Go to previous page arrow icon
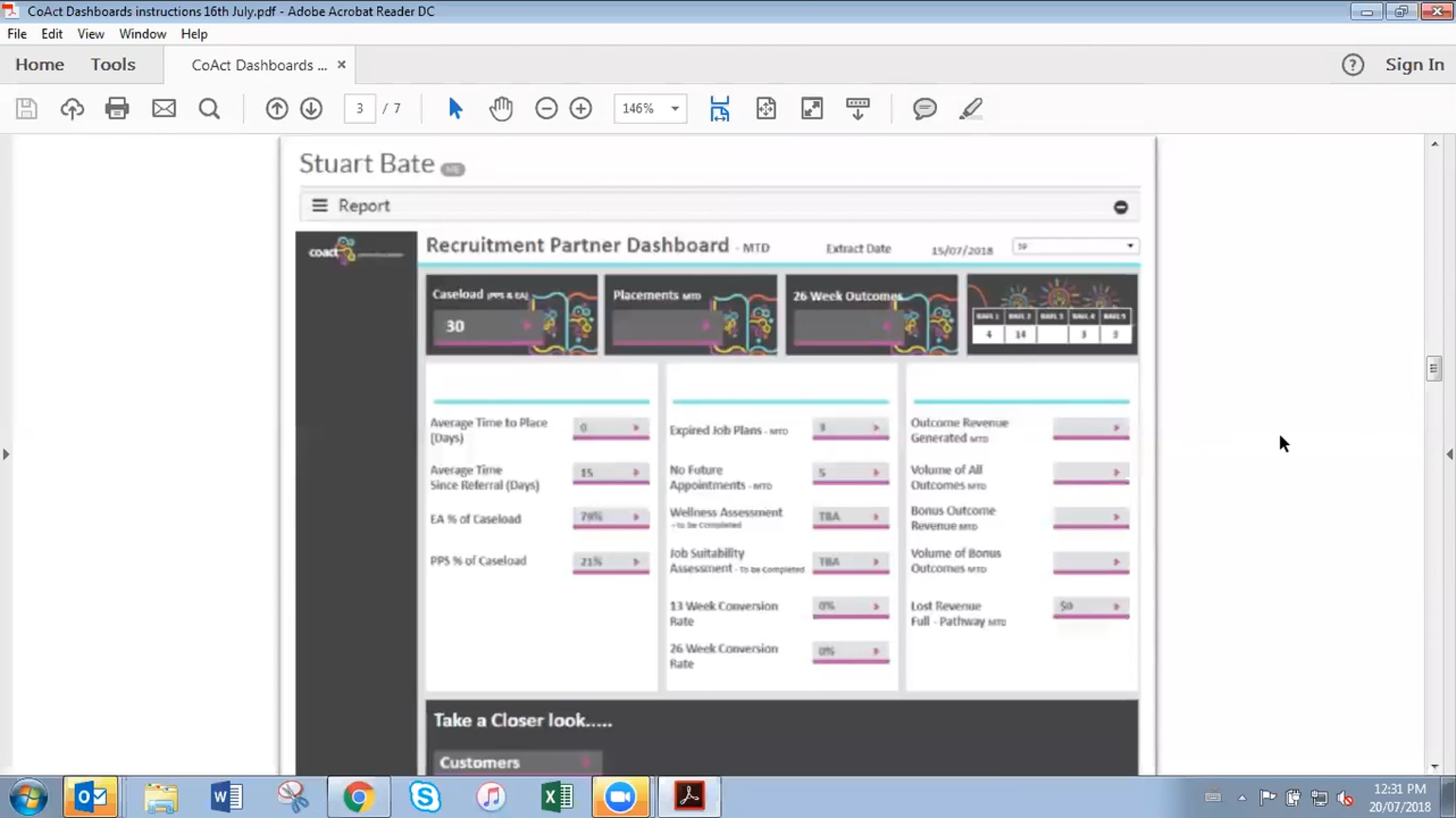The image size is (1456, 818). (x=277, y=109)
